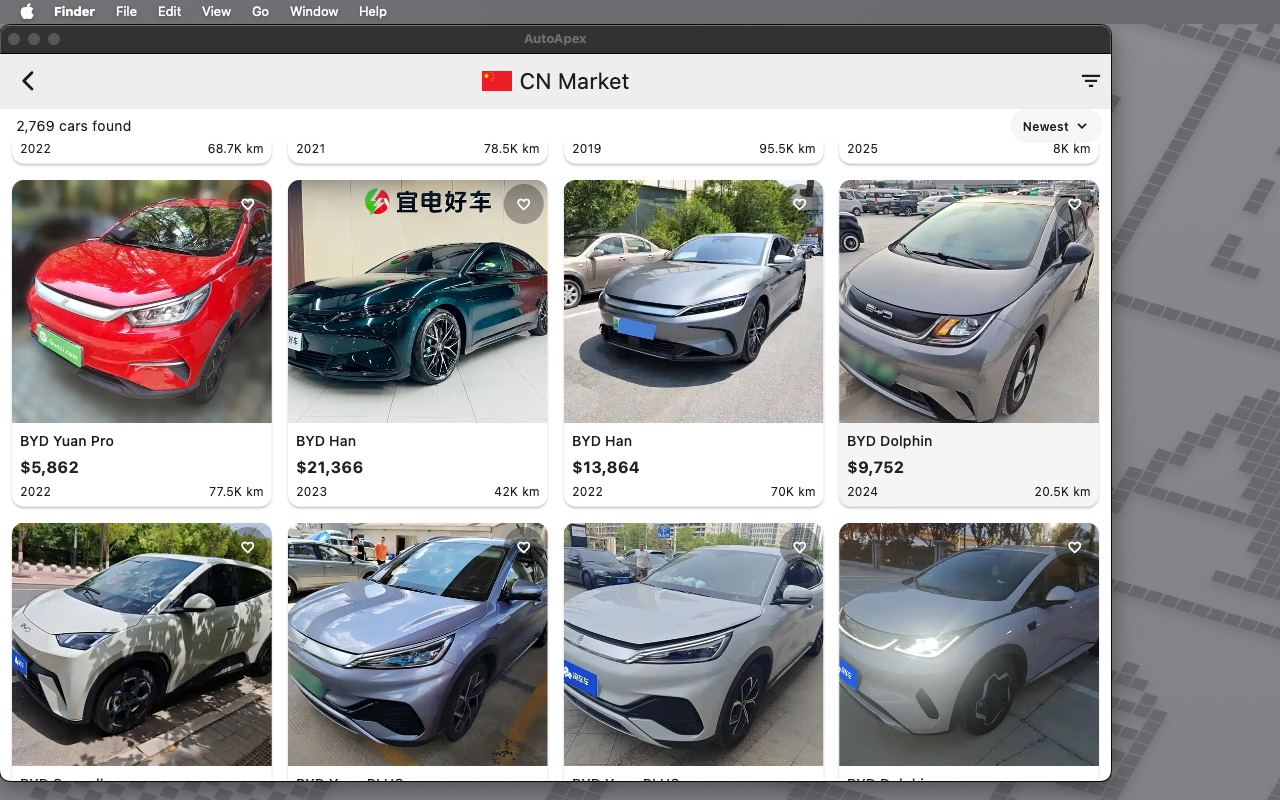The height and width of the screenshot is (800, 1280).
Task: Select the BYD Yuan Pro title
Action: tap(67, 441)
